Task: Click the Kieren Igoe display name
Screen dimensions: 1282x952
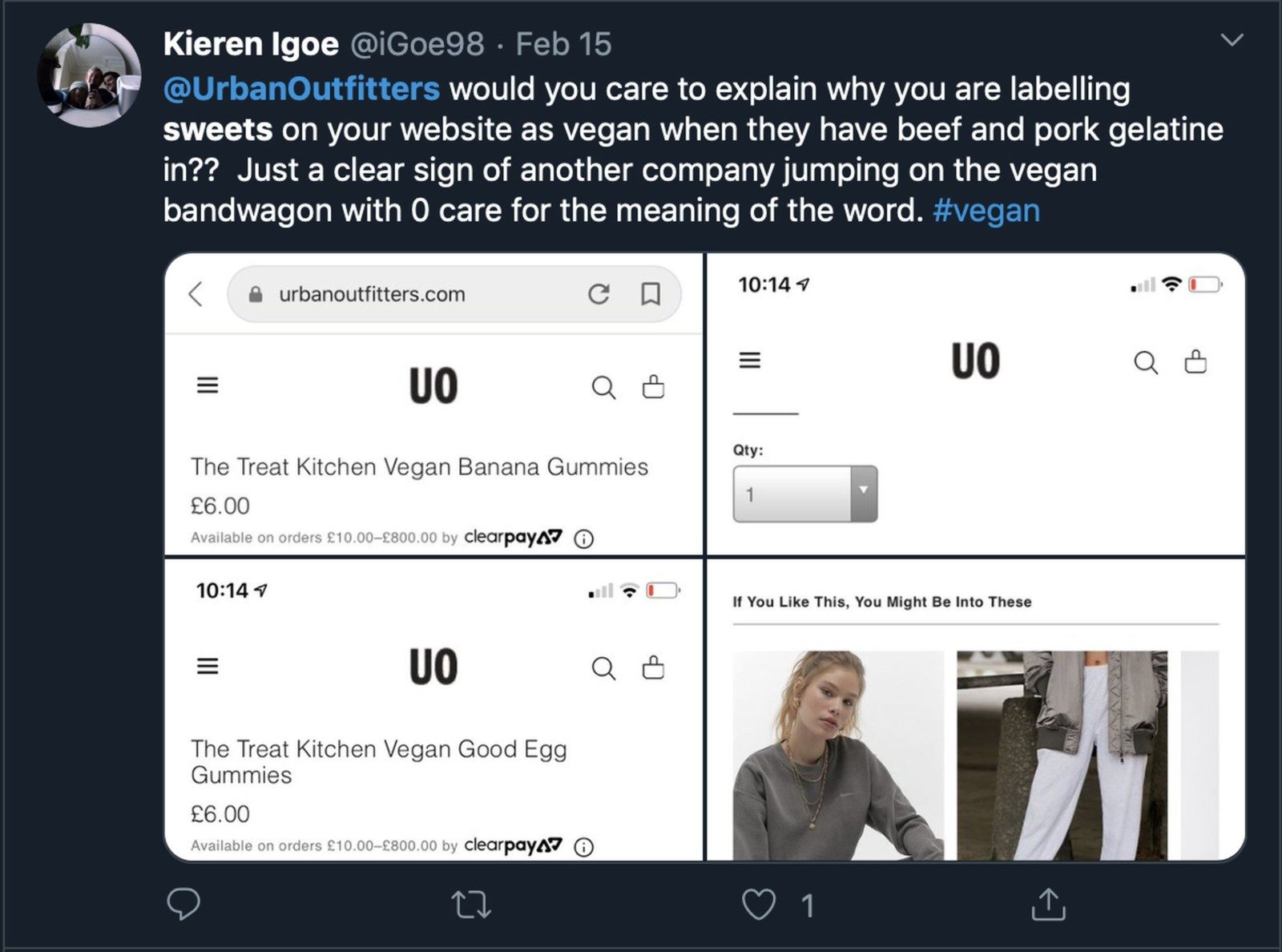Action: (x=251, y=45)
